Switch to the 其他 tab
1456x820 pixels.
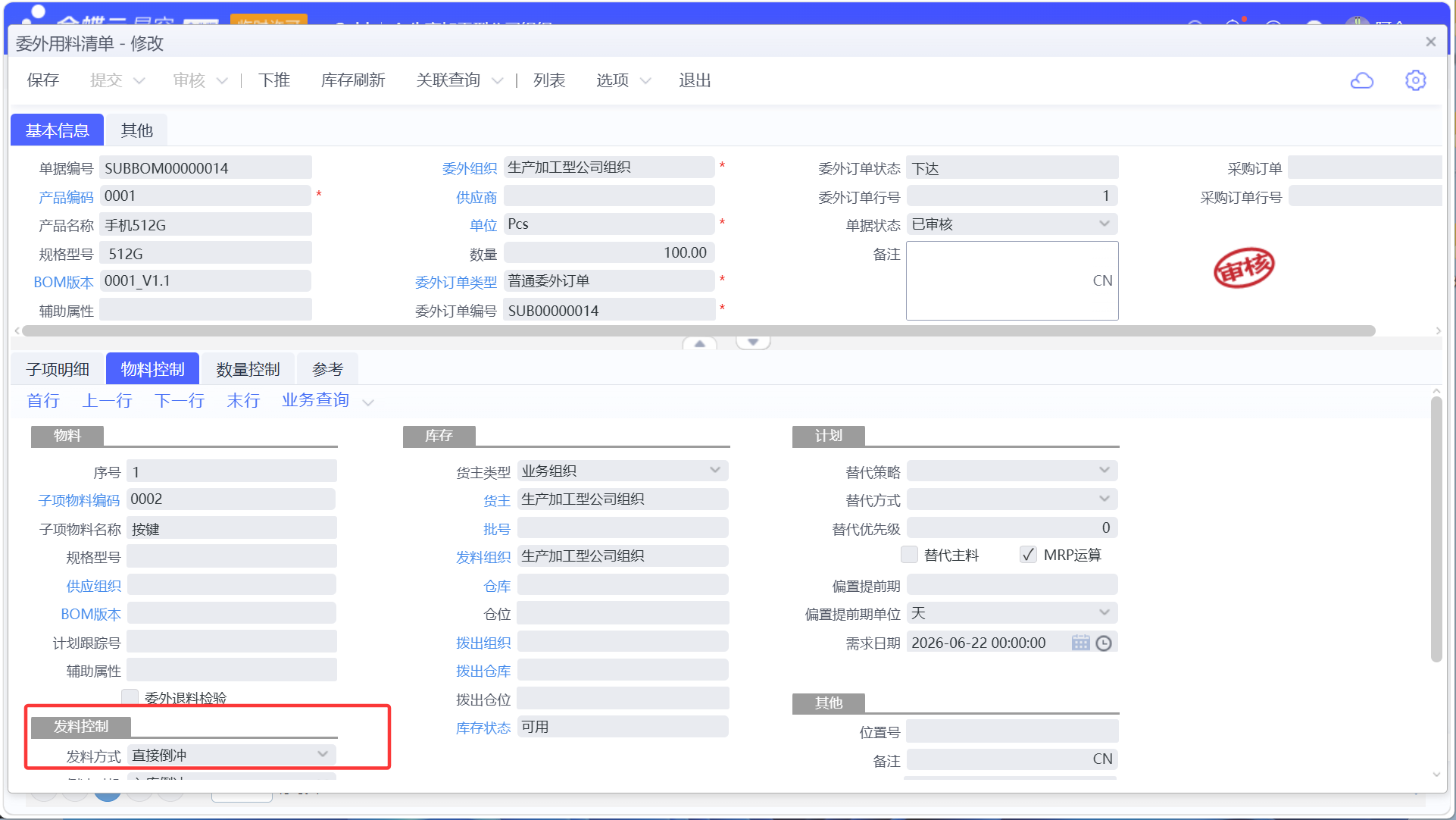point(136,130)
